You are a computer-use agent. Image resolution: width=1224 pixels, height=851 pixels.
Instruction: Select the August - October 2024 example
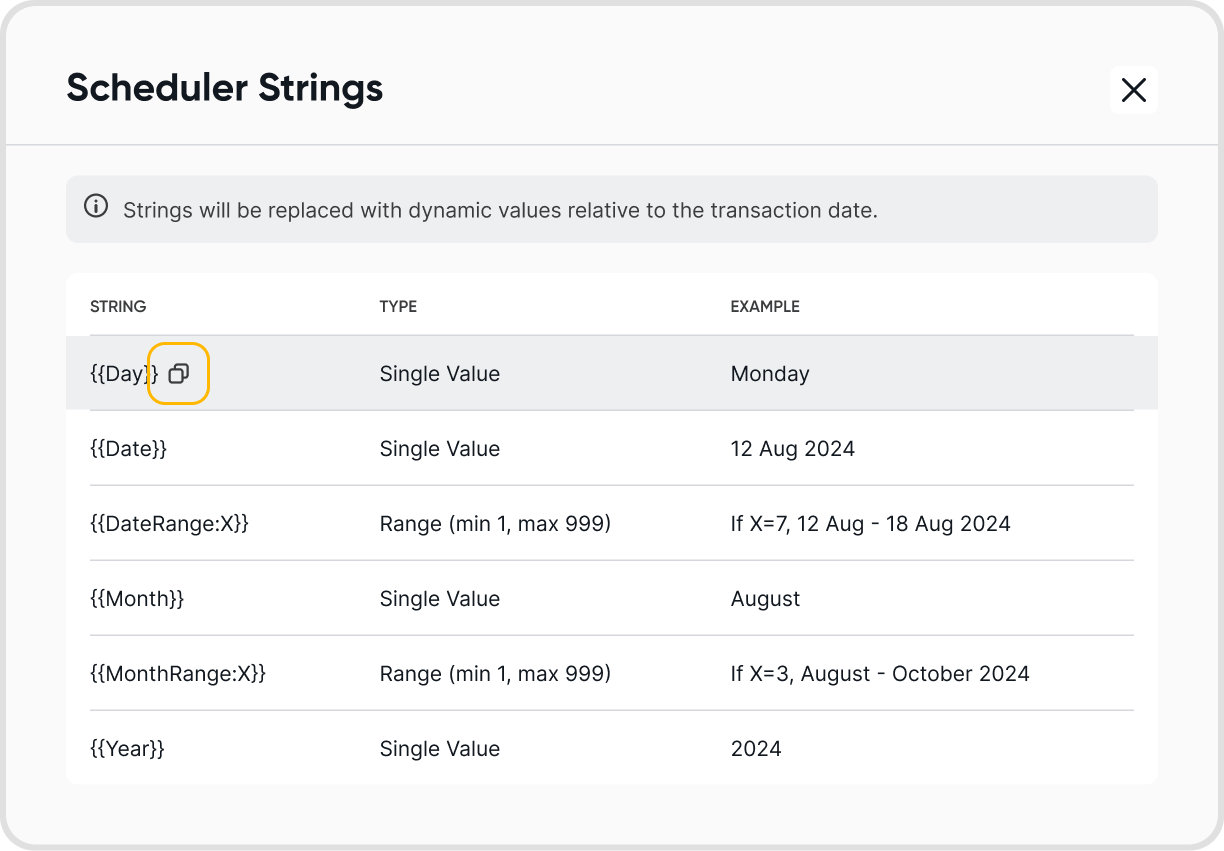pyautogui.click(x=880, y=674)
